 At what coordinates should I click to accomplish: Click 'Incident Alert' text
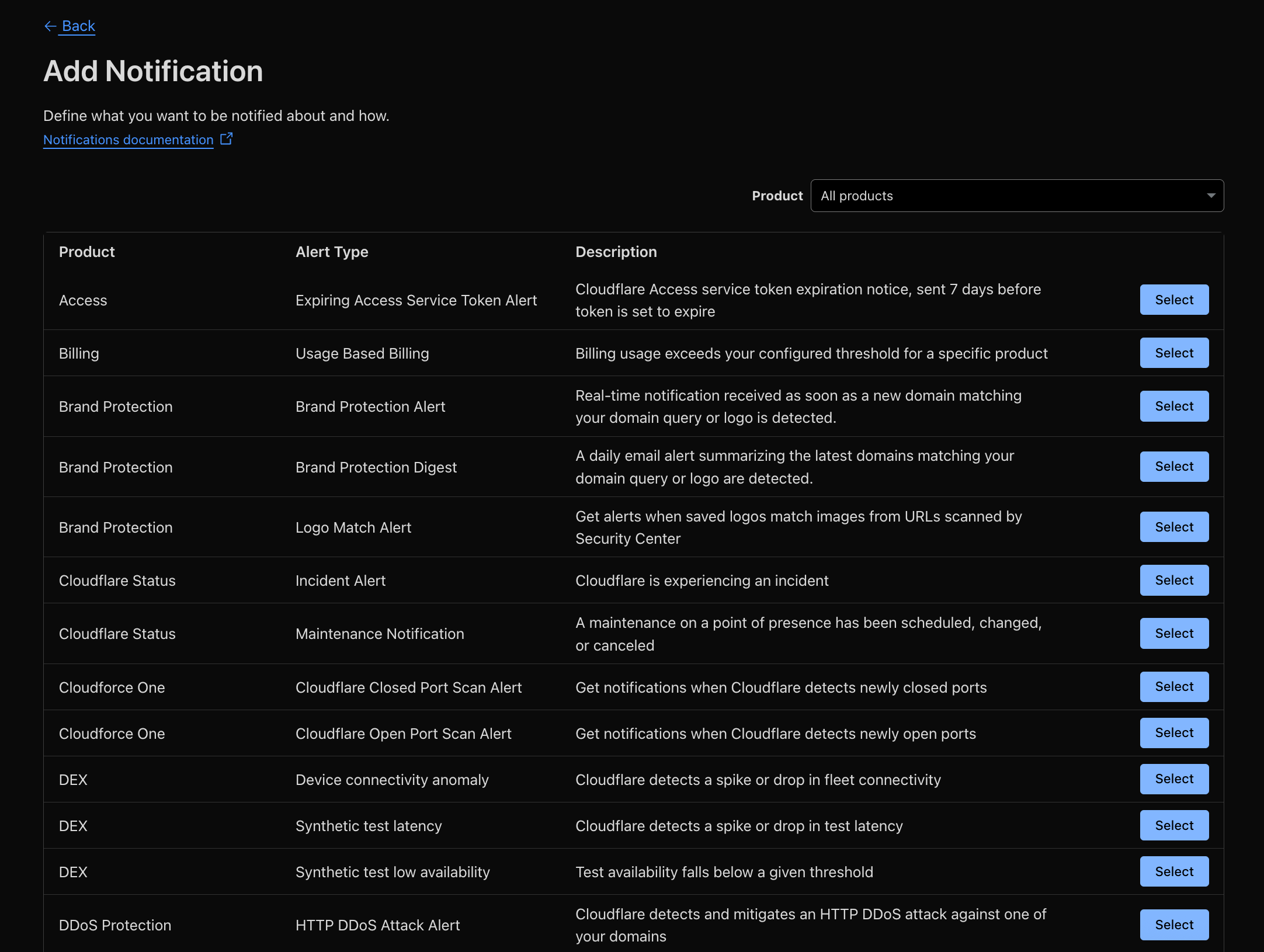click(341, 581)
